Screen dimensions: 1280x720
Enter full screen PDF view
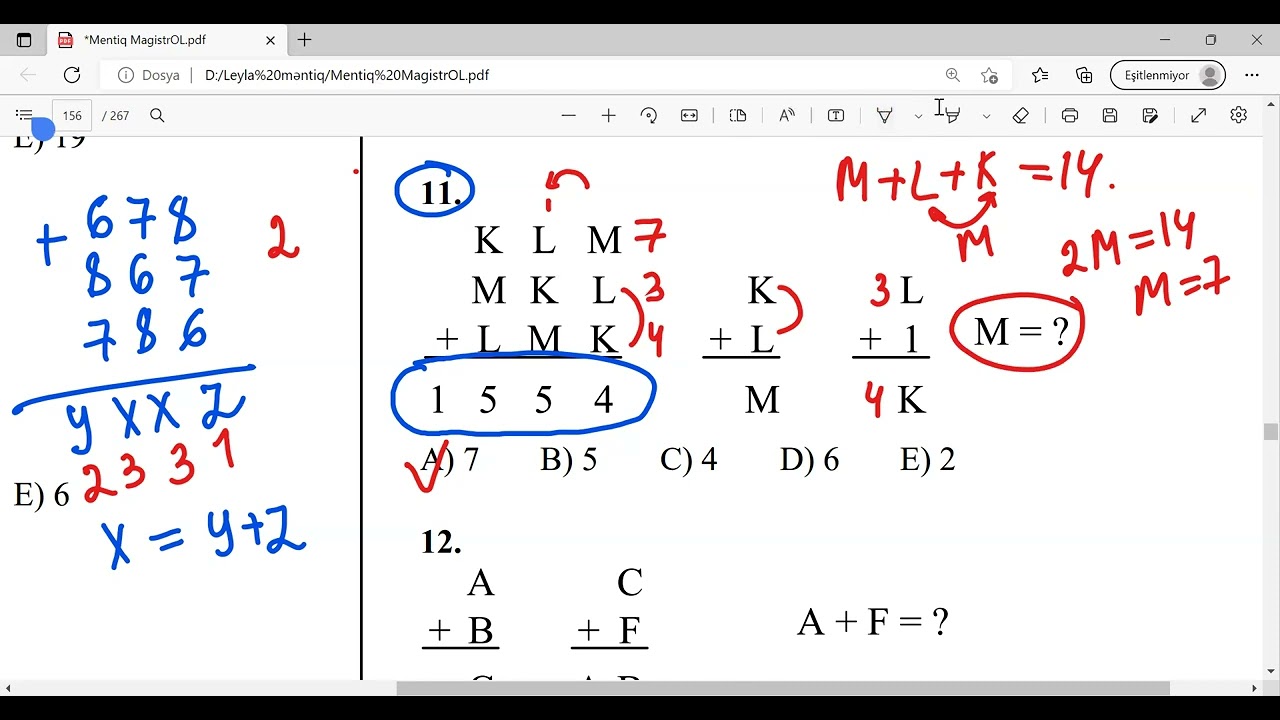(x=1198, y=116)
